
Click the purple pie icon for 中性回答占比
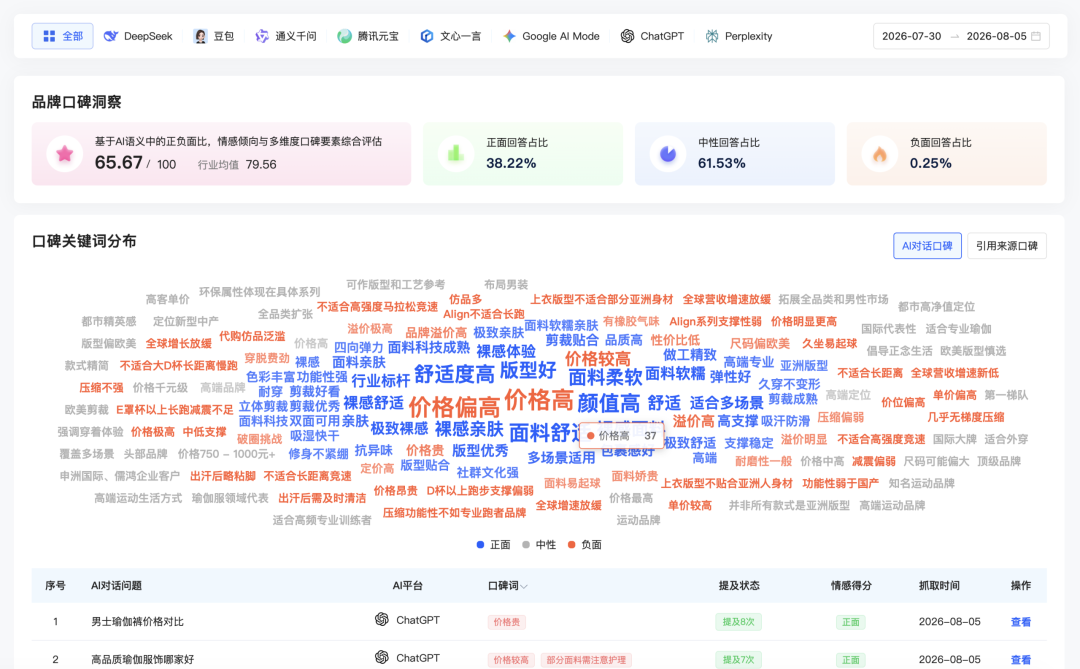pos(667,154)
